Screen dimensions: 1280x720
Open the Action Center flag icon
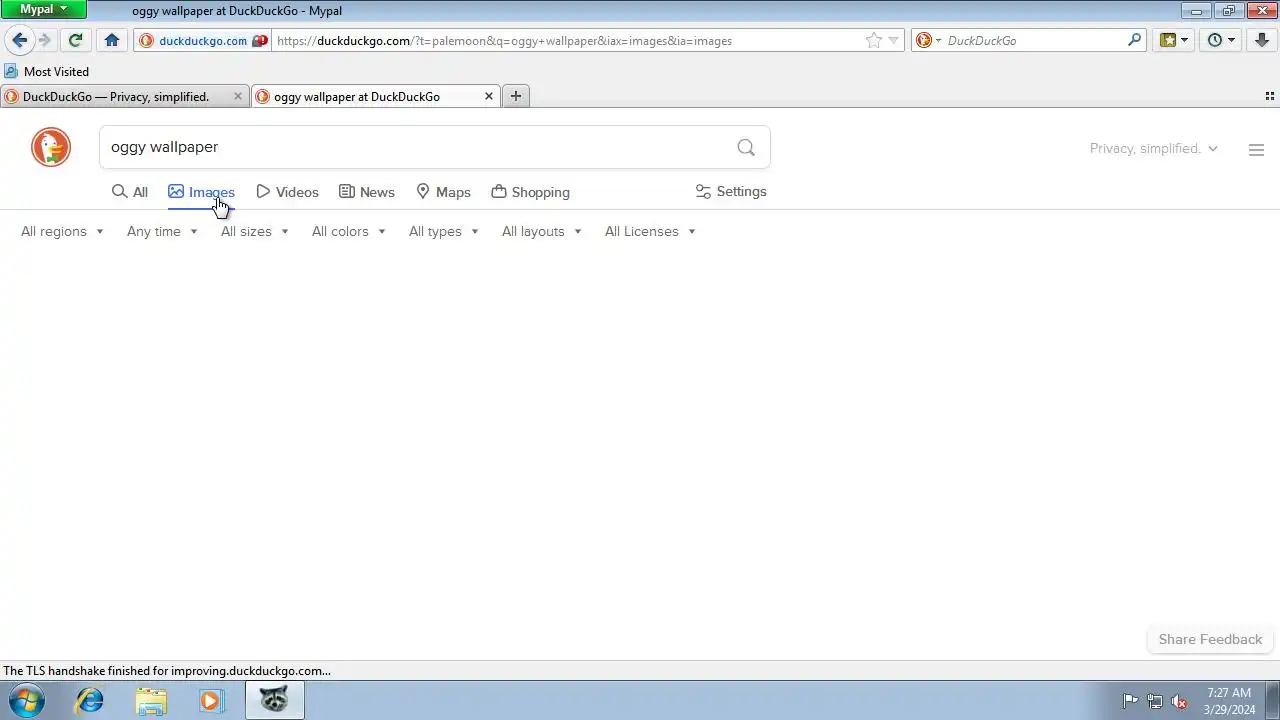pos(1130,701)
